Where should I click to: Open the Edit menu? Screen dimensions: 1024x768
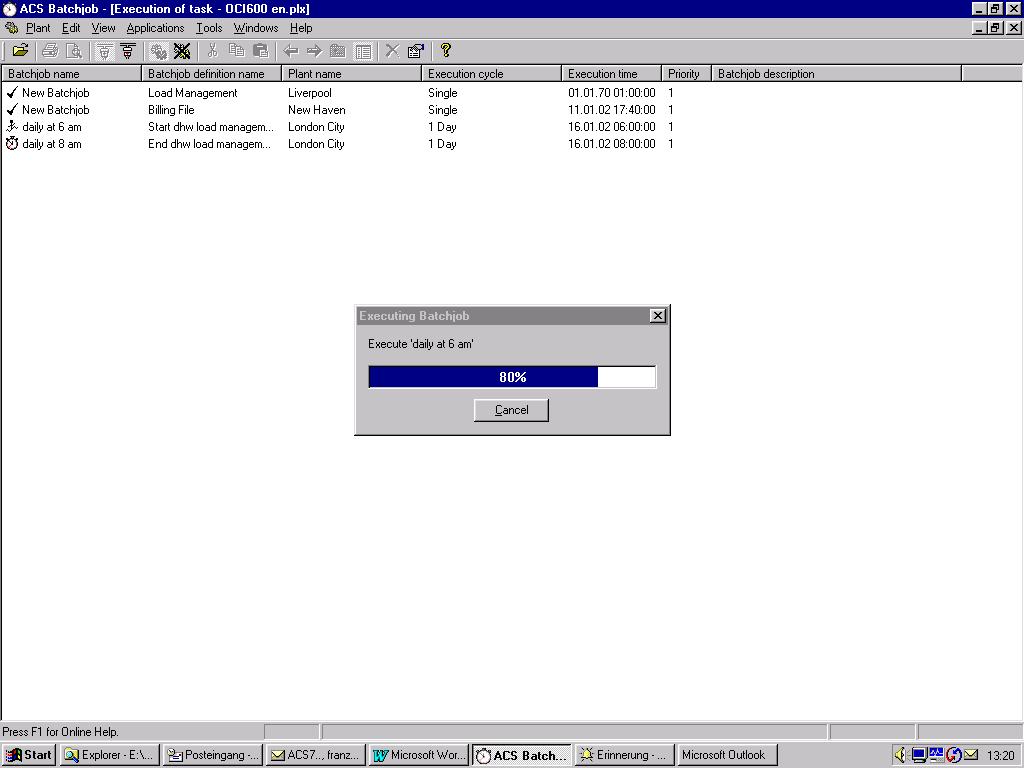71,28
